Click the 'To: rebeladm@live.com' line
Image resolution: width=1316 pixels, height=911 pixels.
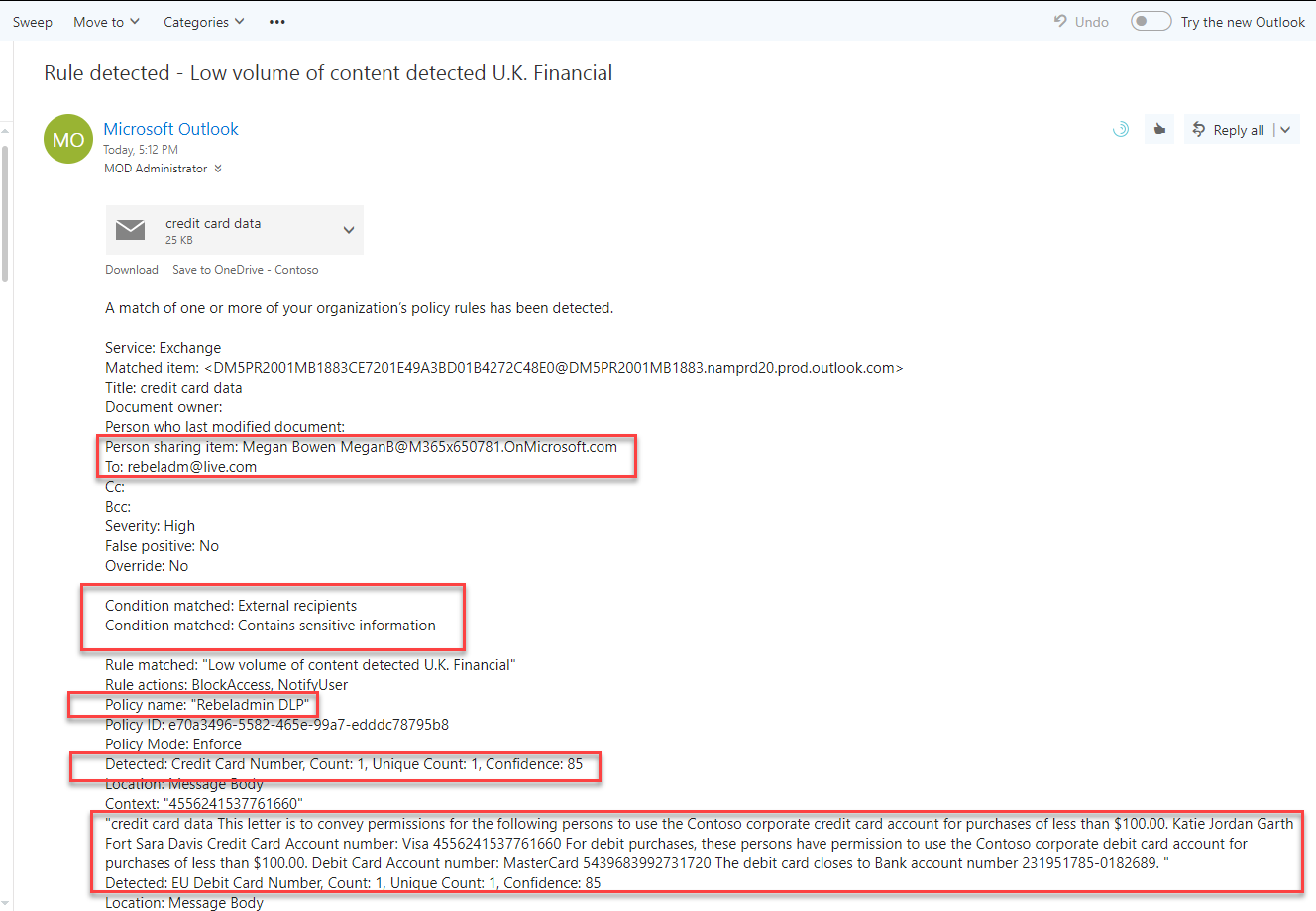[x=180, y=467]
